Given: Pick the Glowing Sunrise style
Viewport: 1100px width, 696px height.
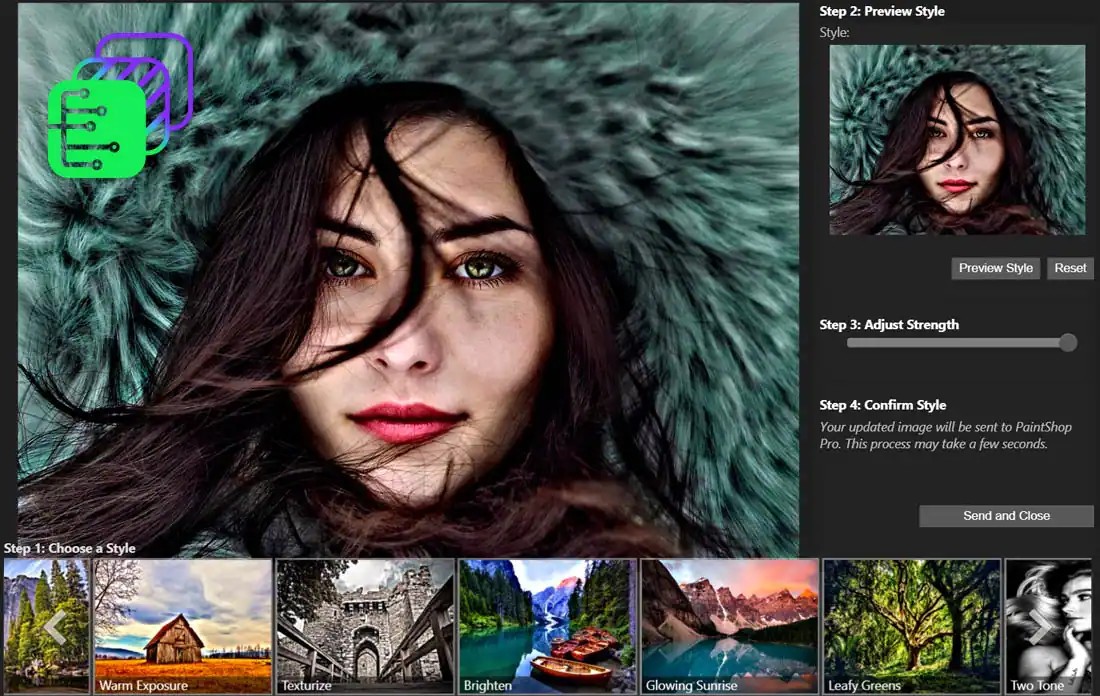Looking at the screenshot, I should click(730, 626).
